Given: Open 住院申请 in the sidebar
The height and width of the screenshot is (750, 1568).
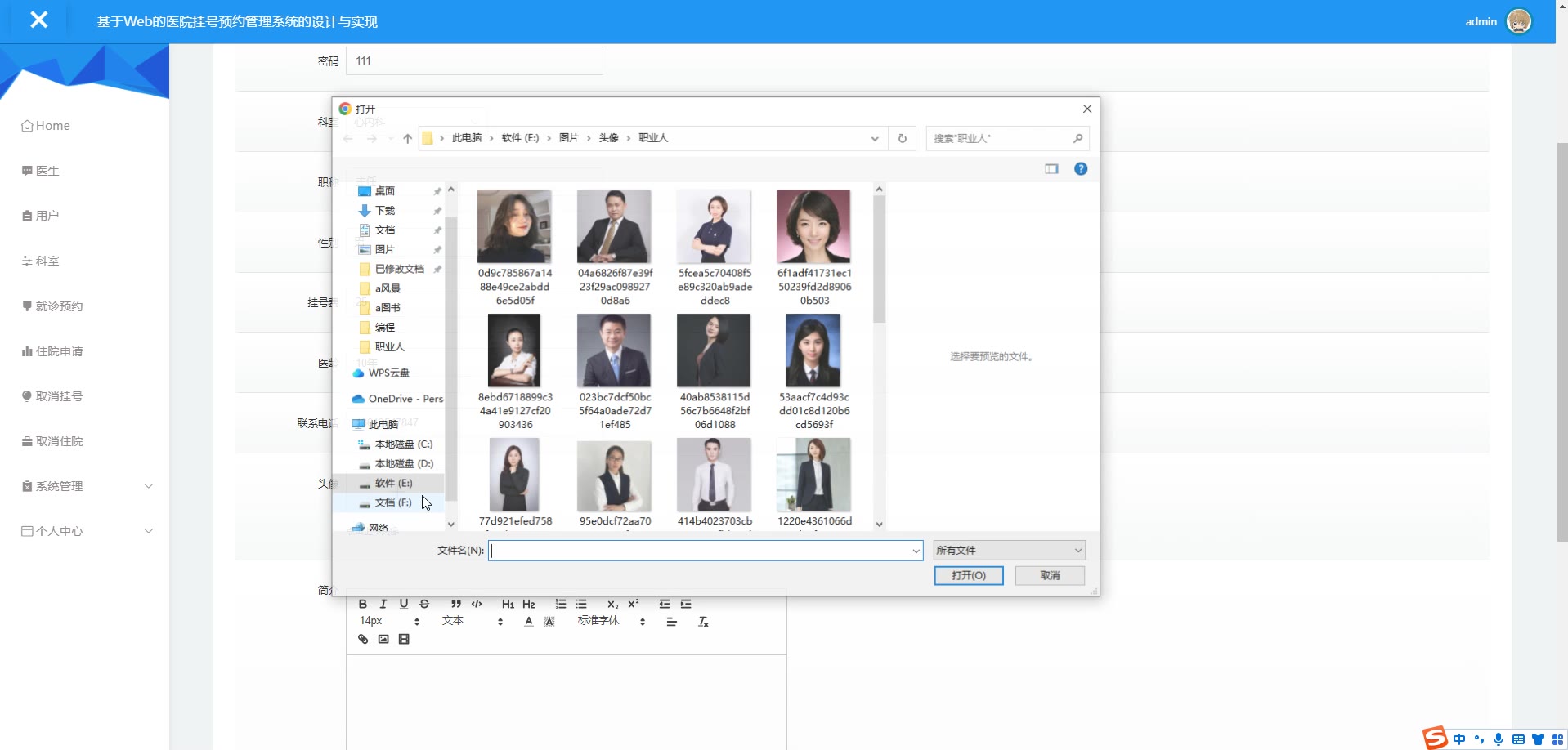Looking at the screenshot, I should (52, 351).
